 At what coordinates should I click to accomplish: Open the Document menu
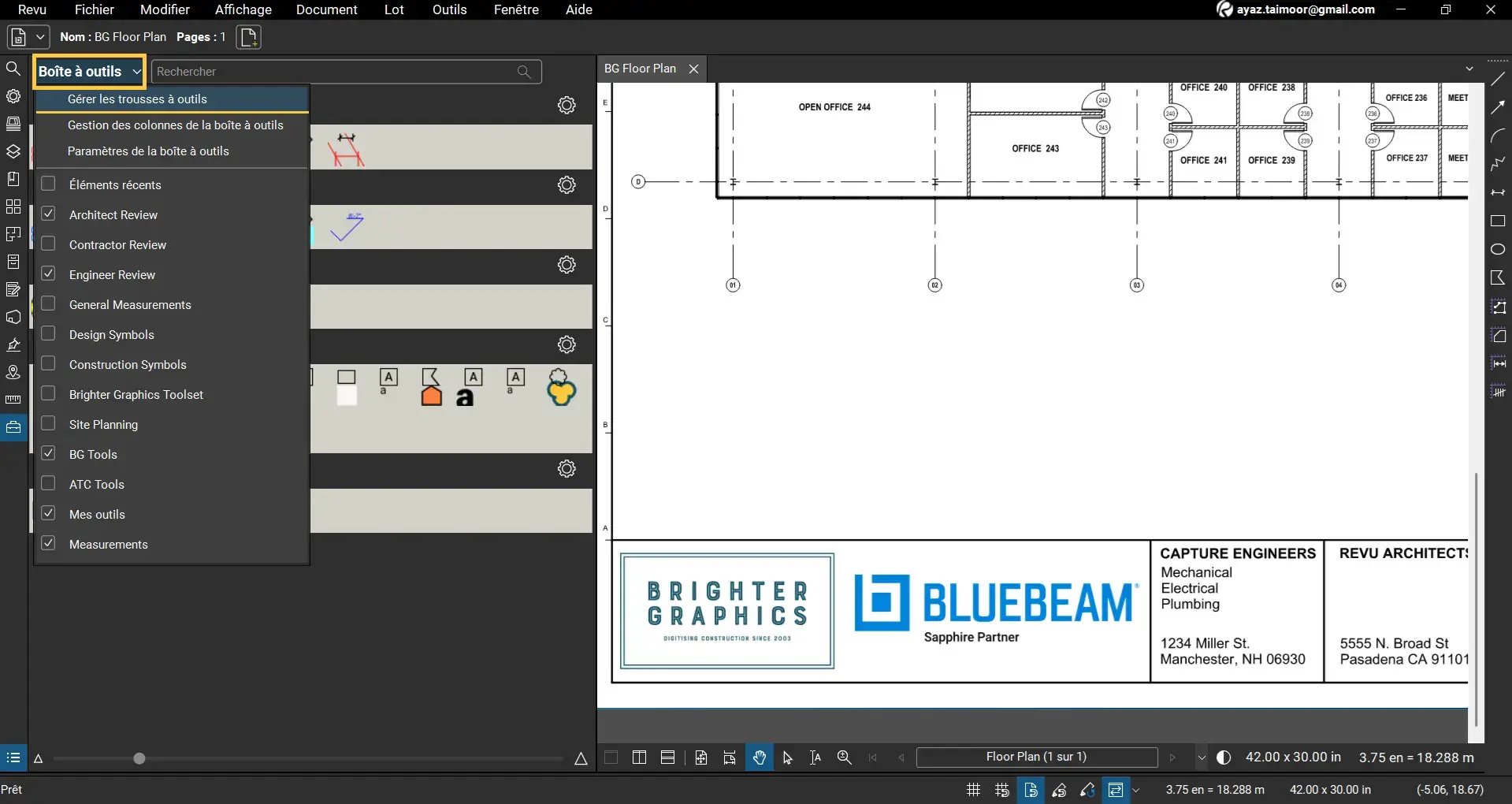[x=327, y=9]
